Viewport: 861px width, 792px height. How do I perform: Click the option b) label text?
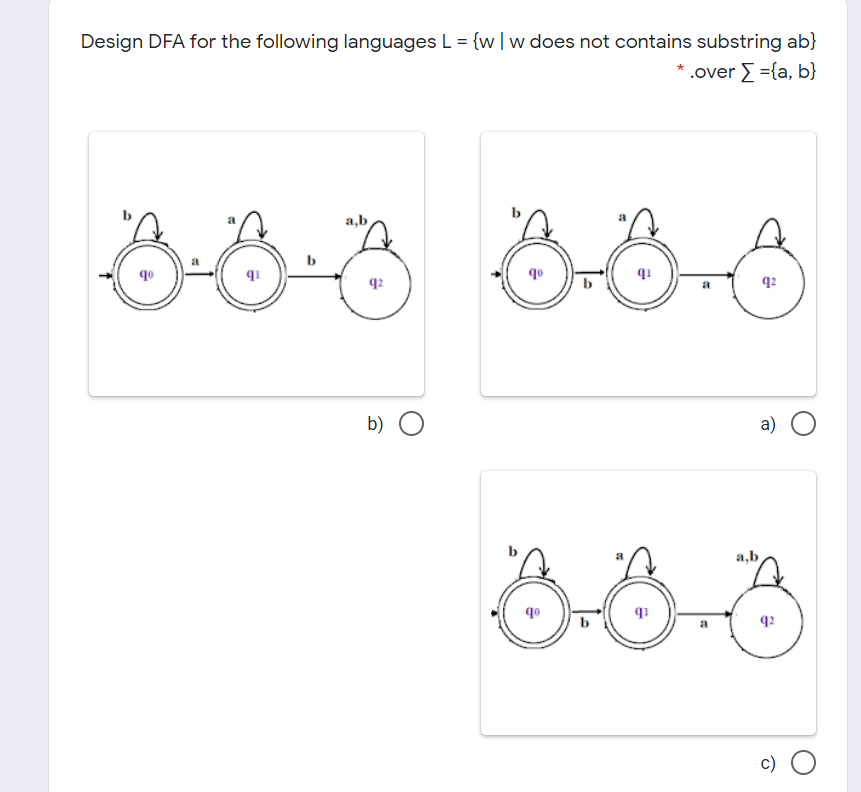click(376, 423)
